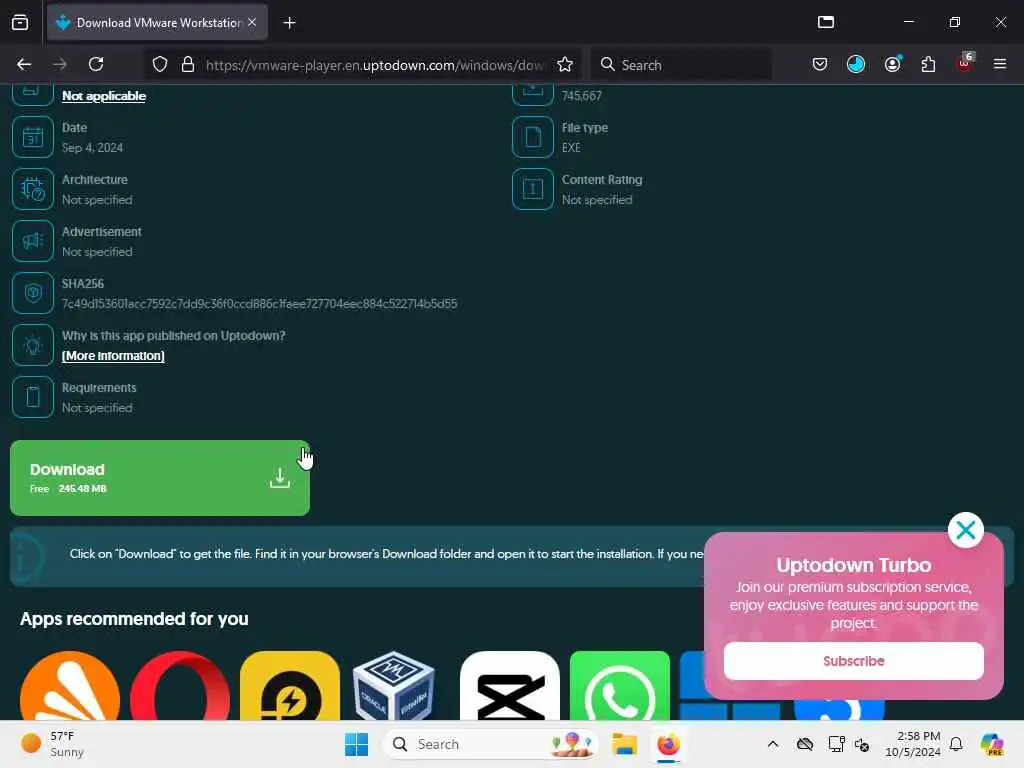Screen dimensions: 1024x768
Task: List all tabs in the title bar
Action: point(826,22)
